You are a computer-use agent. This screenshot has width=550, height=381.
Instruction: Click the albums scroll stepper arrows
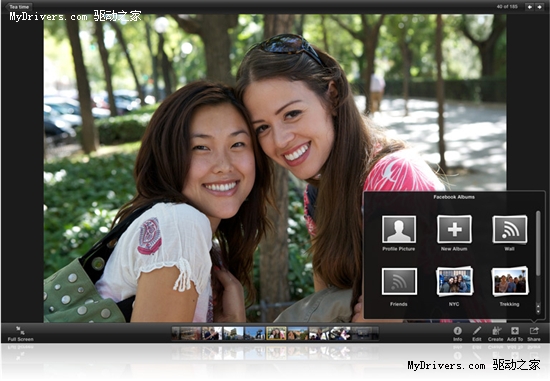pyautogui.click(x=538, y=308)
